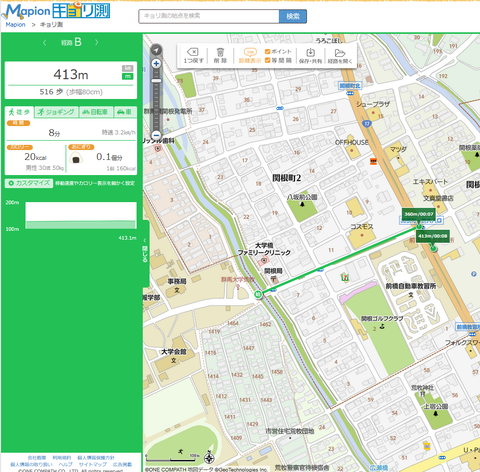
Task: Go to previous route with left chevron
Action: (44, 42)
